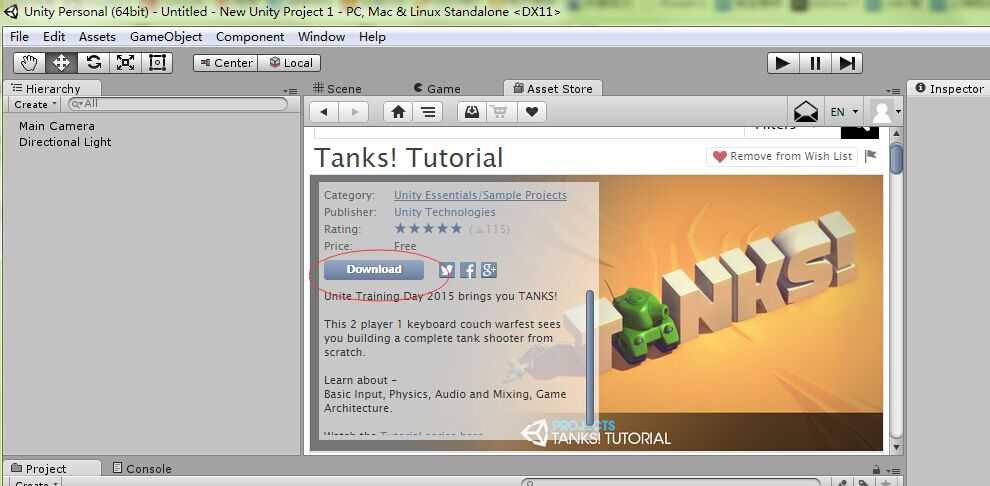Screen dimensions: 990x486
Task: Open the Edit menu
Action: 54,37
